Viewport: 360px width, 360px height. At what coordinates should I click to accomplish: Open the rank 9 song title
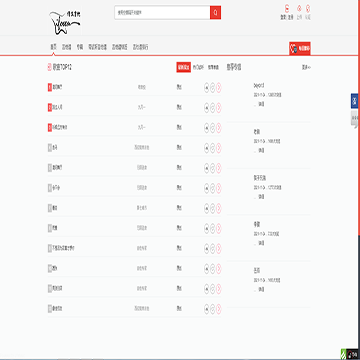tap(63, 248)
